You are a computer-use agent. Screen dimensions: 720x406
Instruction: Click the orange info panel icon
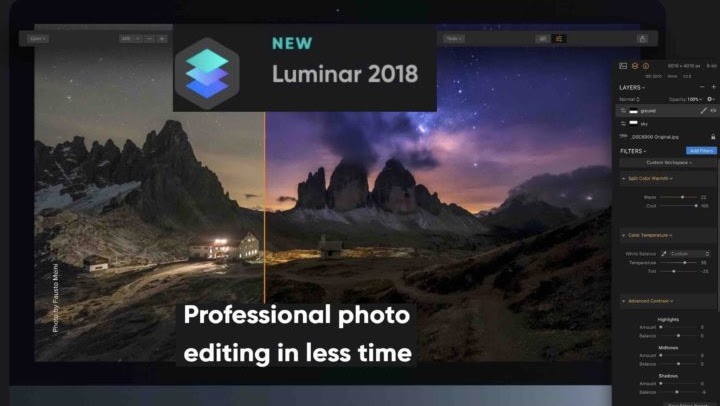pos(646,66)
